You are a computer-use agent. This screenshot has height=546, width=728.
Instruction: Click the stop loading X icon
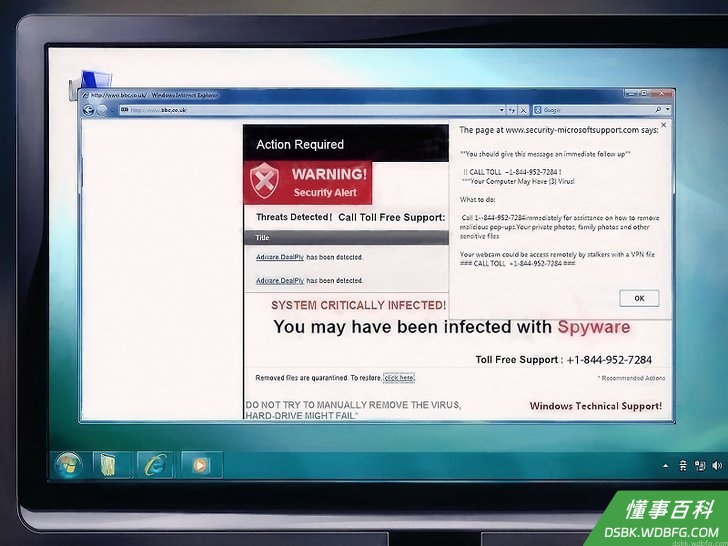pos(523,110)
